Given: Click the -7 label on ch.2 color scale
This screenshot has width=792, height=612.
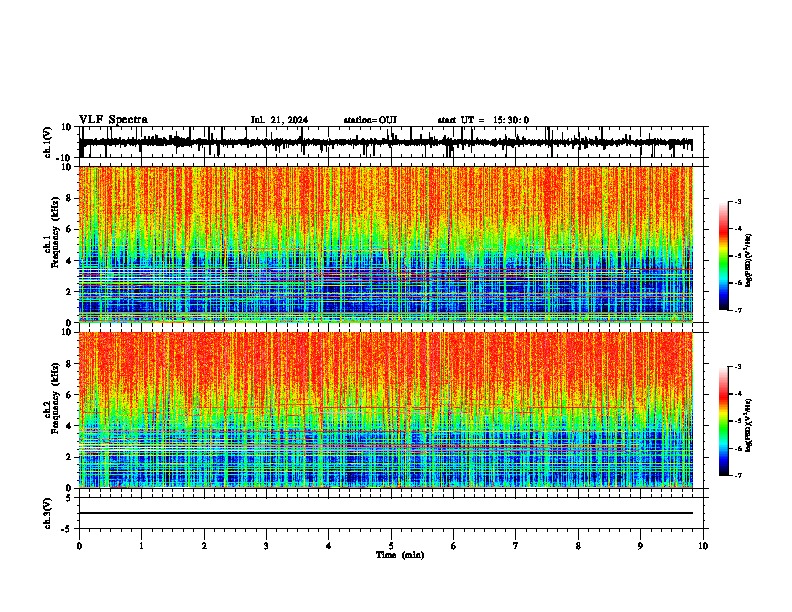Looking at the screenshot, I should [737, 475].
